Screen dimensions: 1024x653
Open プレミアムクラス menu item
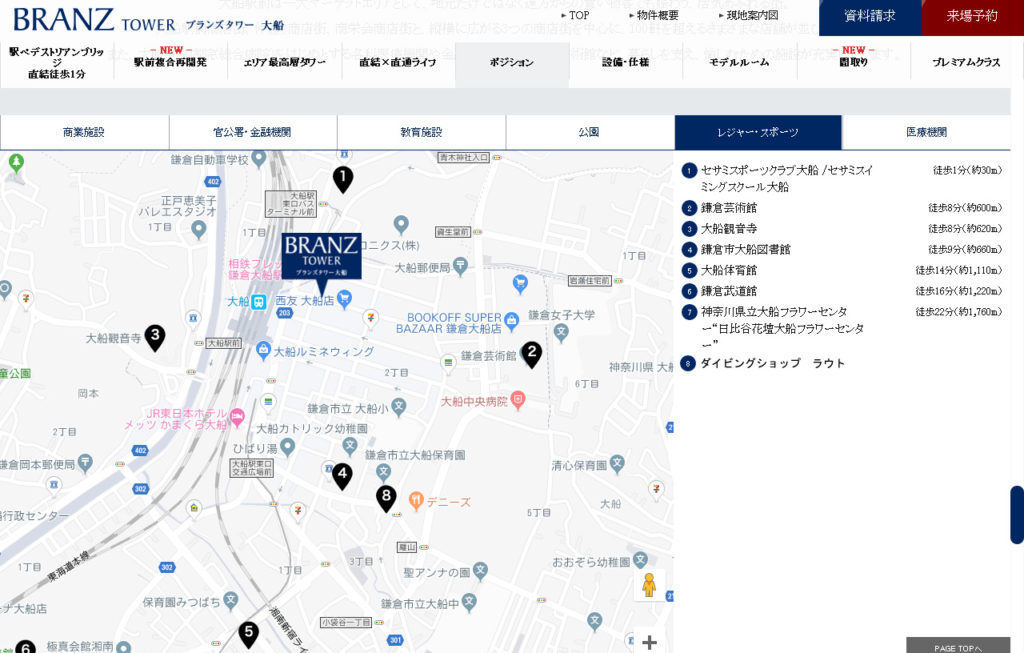coord(967,63)
